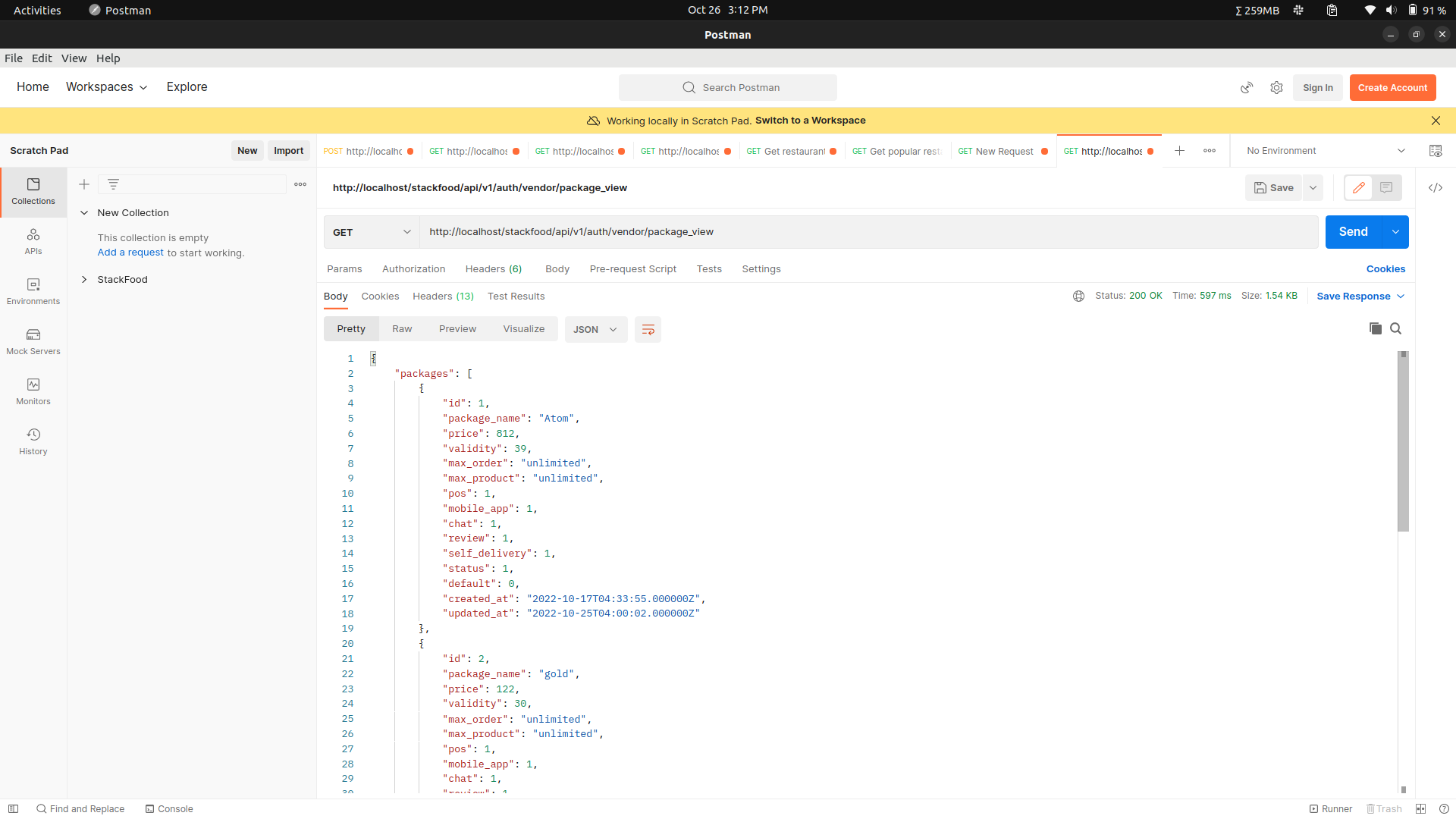Open the GET method dropdown
Screen dimensions: 1456x819
click(372, 232)
